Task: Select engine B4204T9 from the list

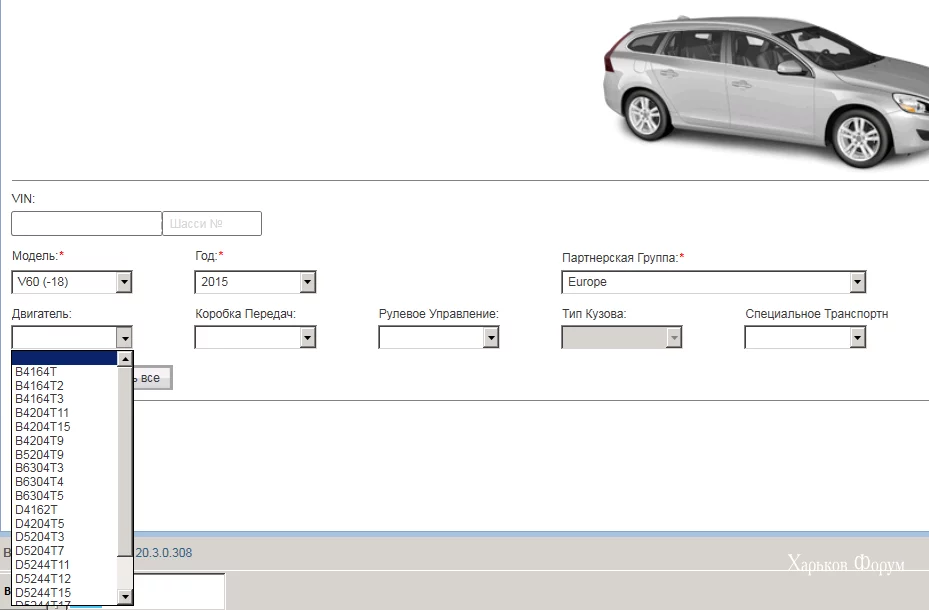Action: [x=65, y=441]
